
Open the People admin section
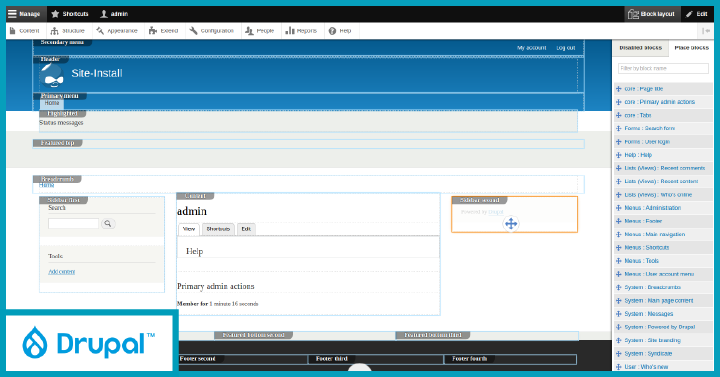(259, 31)
